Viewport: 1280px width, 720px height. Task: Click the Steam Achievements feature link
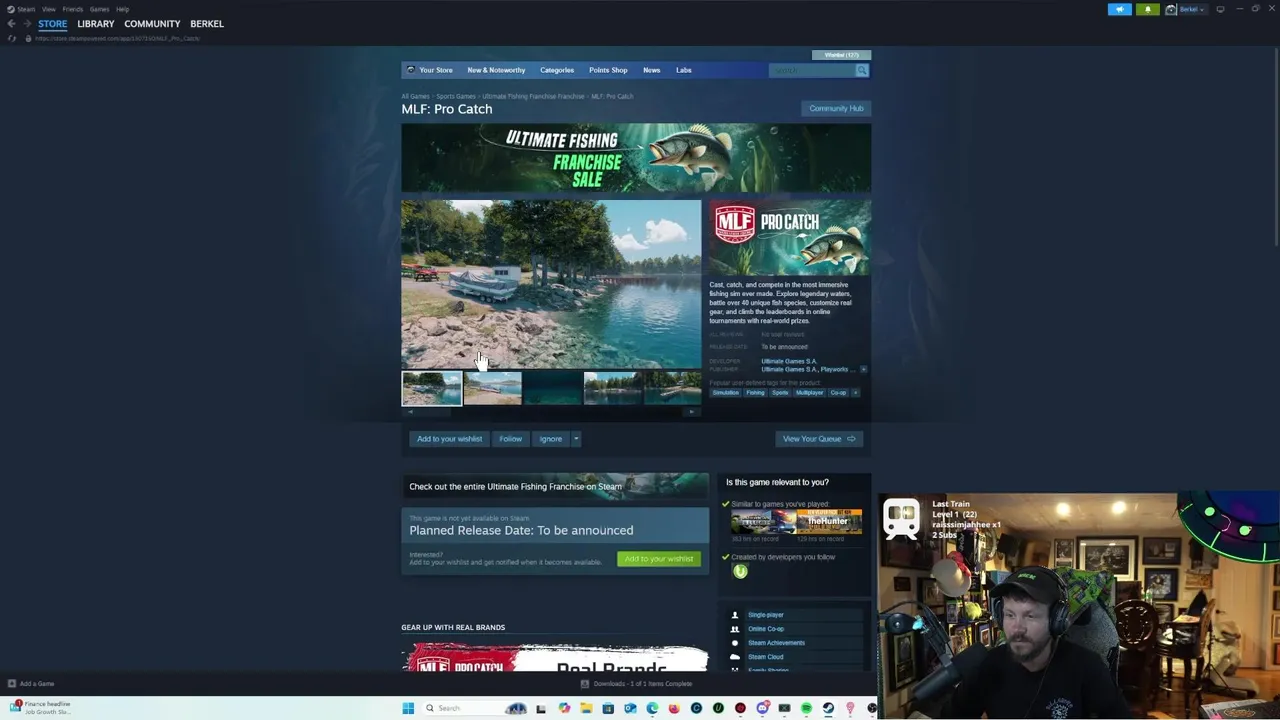[x=776, y=643]
